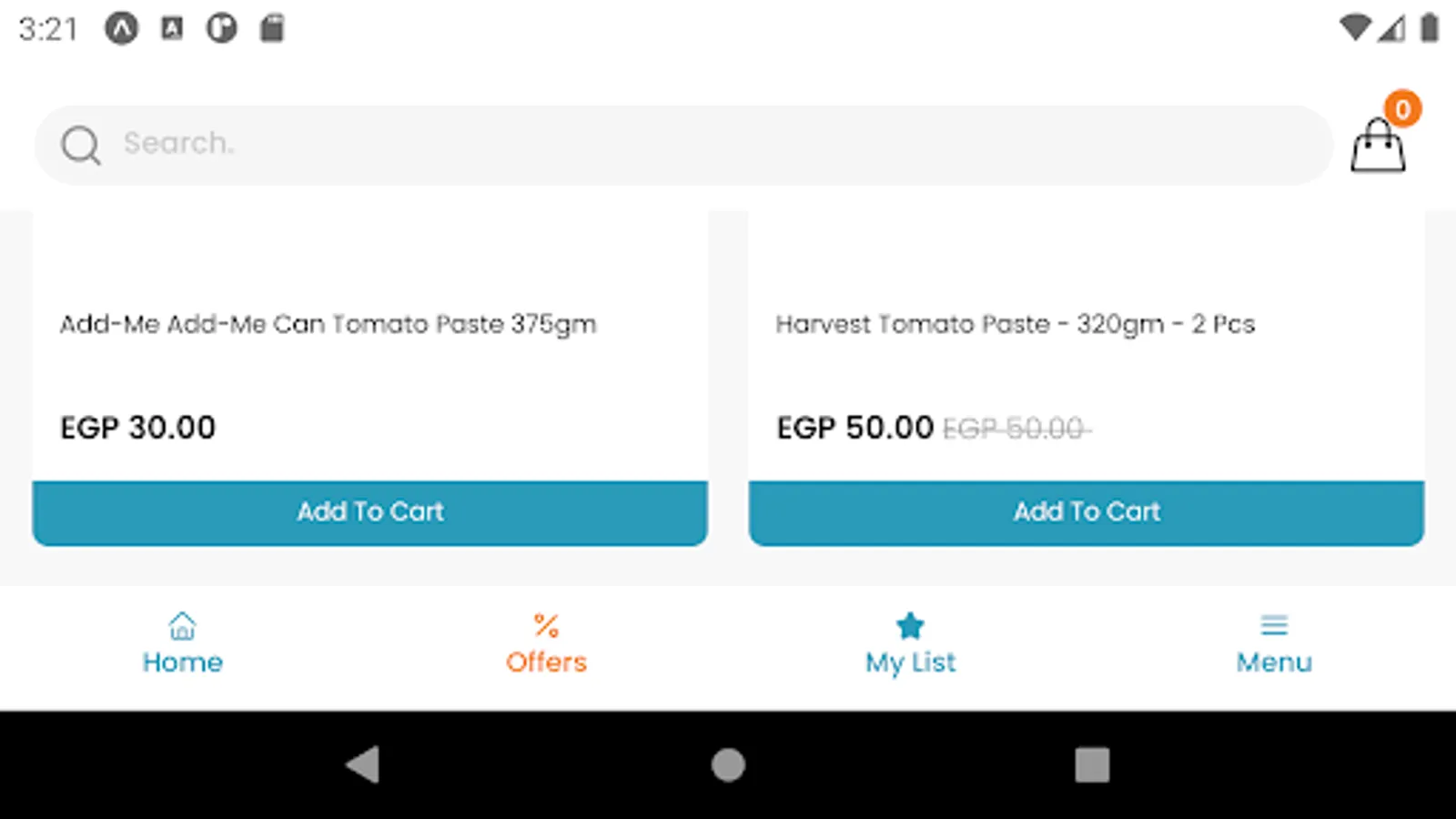Switch to the Offers tab label

[546, 662]
